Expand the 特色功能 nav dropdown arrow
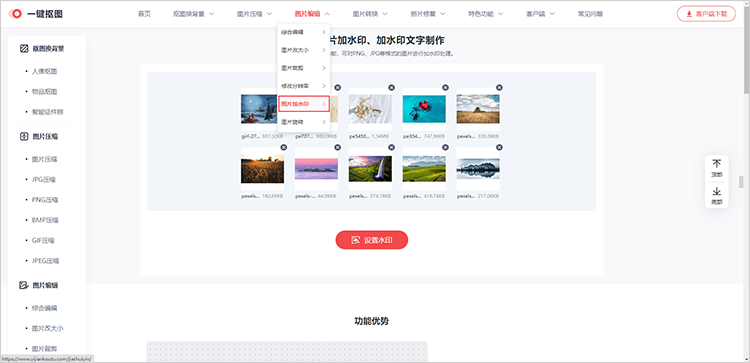The width and height of the screenshot is (750, 363). coord(501,14)
